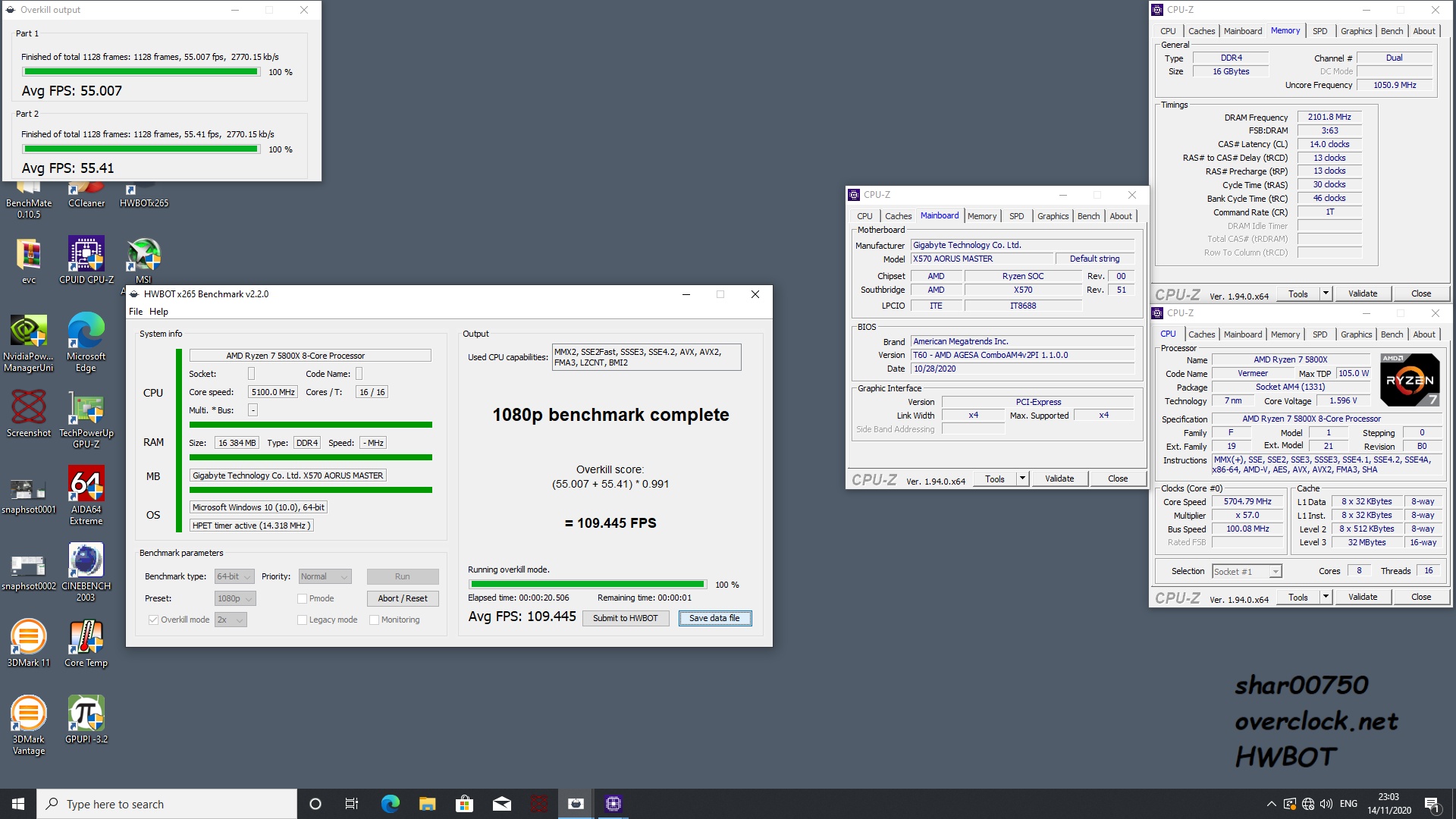Click Save data file button
Screen dimensions: 1456x819
click(x=714, y=618)
